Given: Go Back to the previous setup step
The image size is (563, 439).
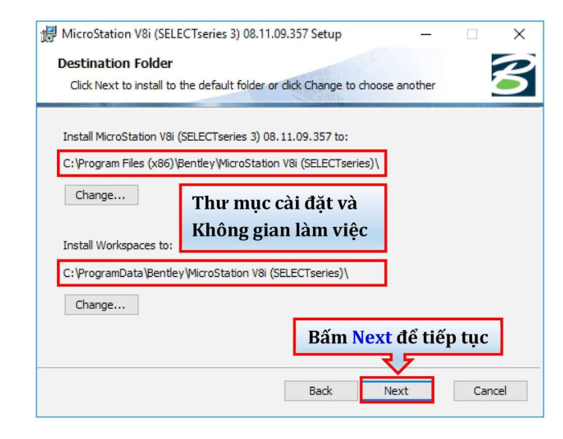Looking at the screenshot, I should 321,391.
